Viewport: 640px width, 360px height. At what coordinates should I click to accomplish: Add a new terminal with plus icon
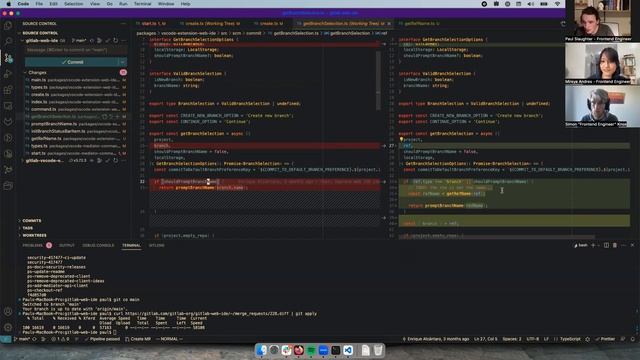coord(593,245)
